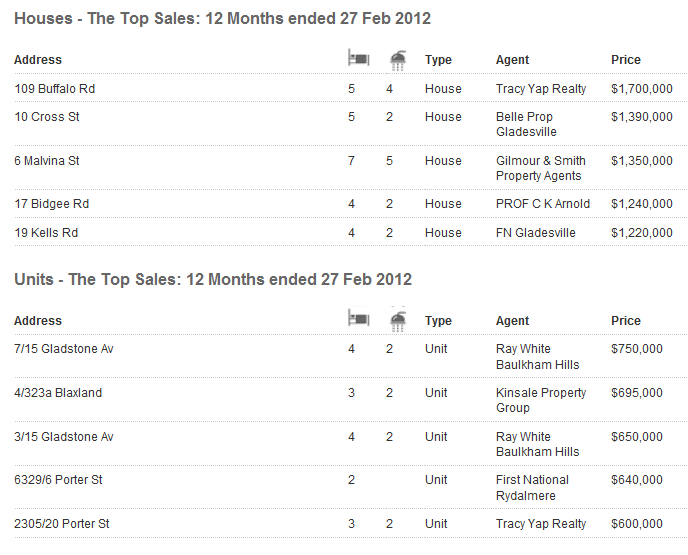Click the $1,700,000 price for Buffalo Rd
Viewport: 688px width, 555px height.
[641, 89]
